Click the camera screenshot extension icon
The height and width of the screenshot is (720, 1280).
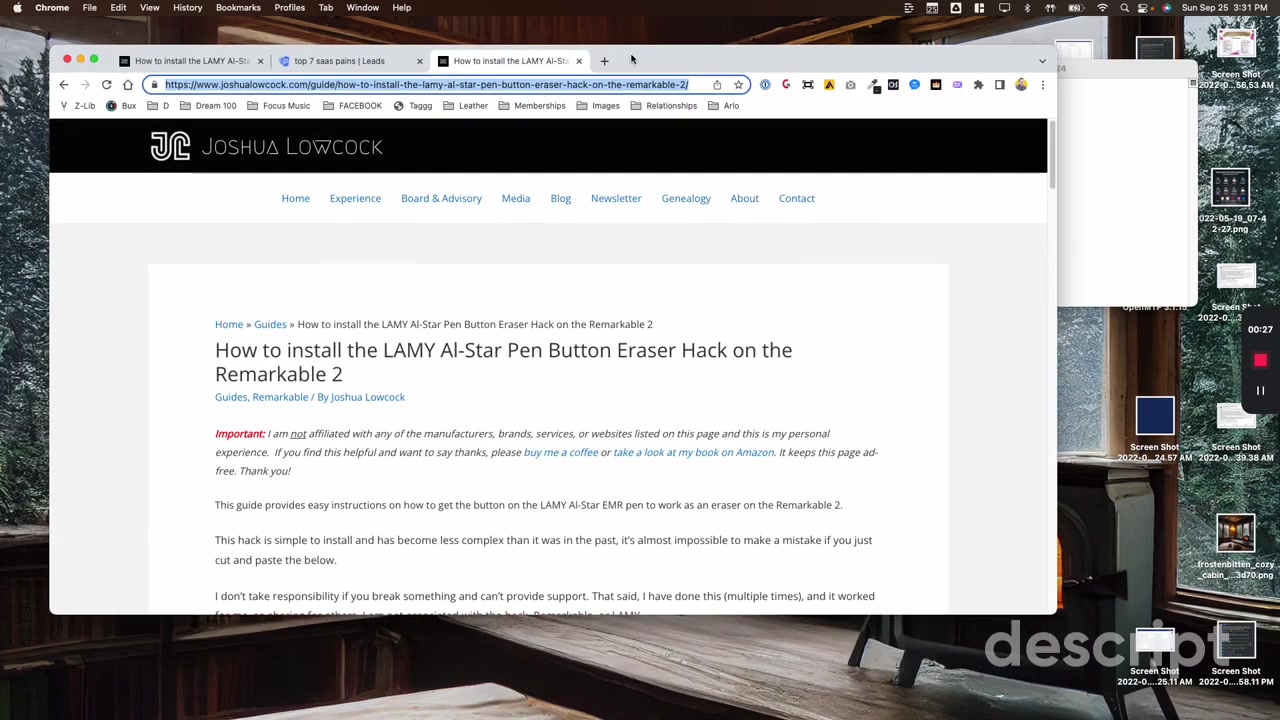point(850,85)
